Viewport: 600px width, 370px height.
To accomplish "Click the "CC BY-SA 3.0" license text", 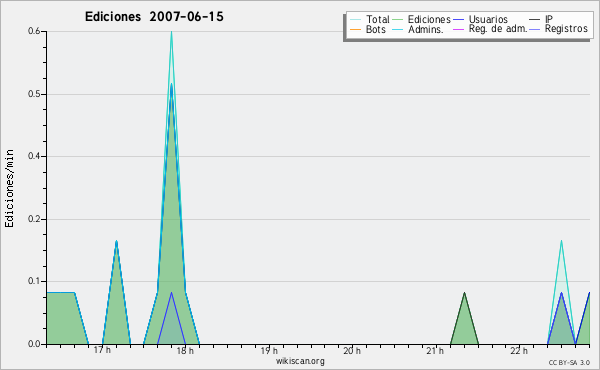I will click(569, 363).
